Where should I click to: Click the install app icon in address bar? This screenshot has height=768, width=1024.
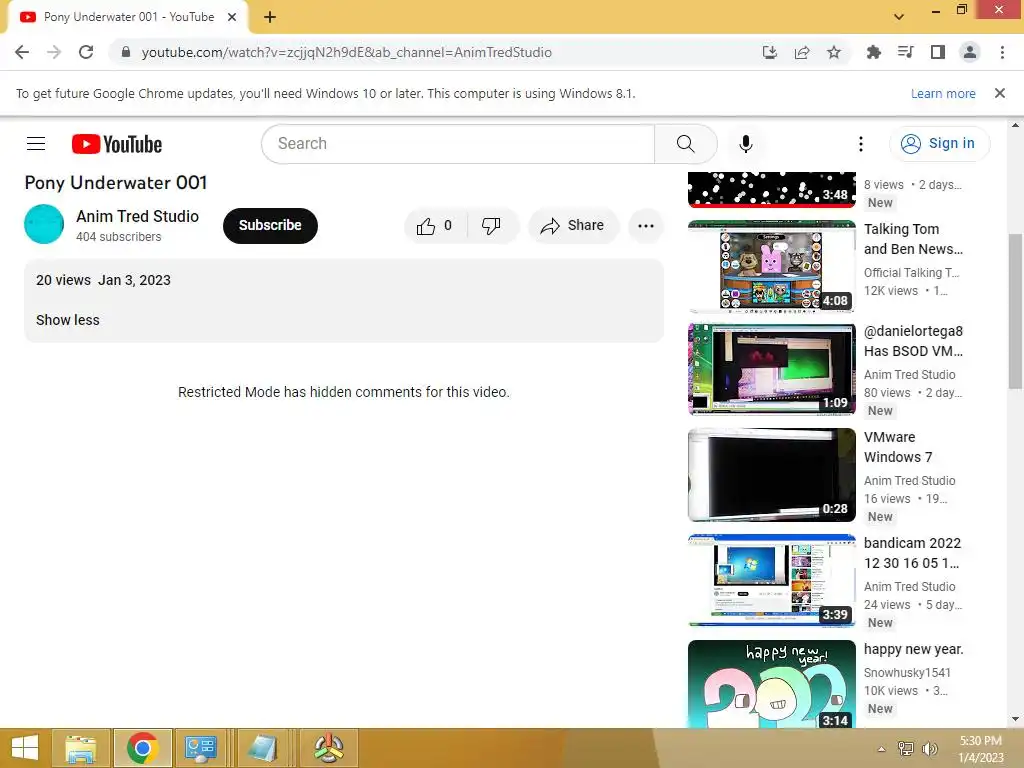click(x=770, y=52)
